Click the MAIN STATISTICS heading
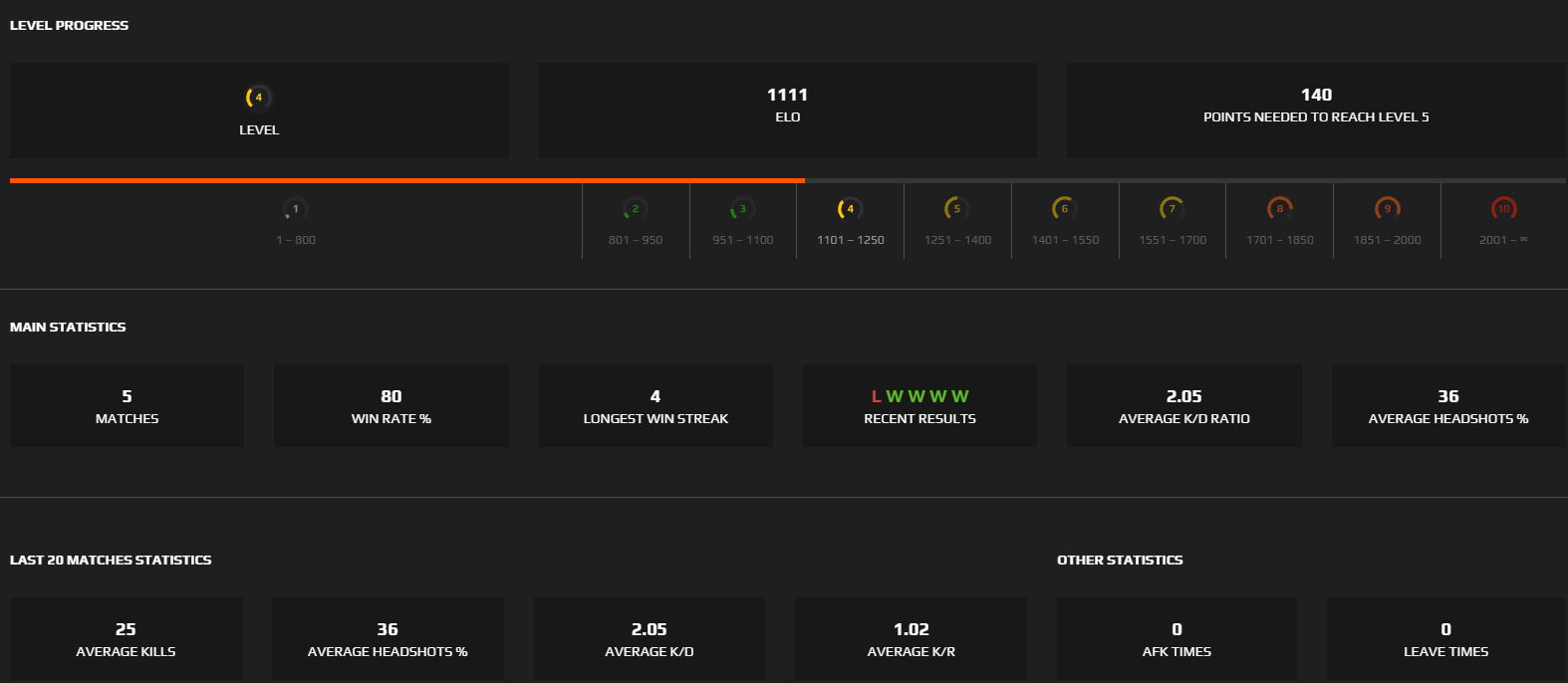 [68, 328]
